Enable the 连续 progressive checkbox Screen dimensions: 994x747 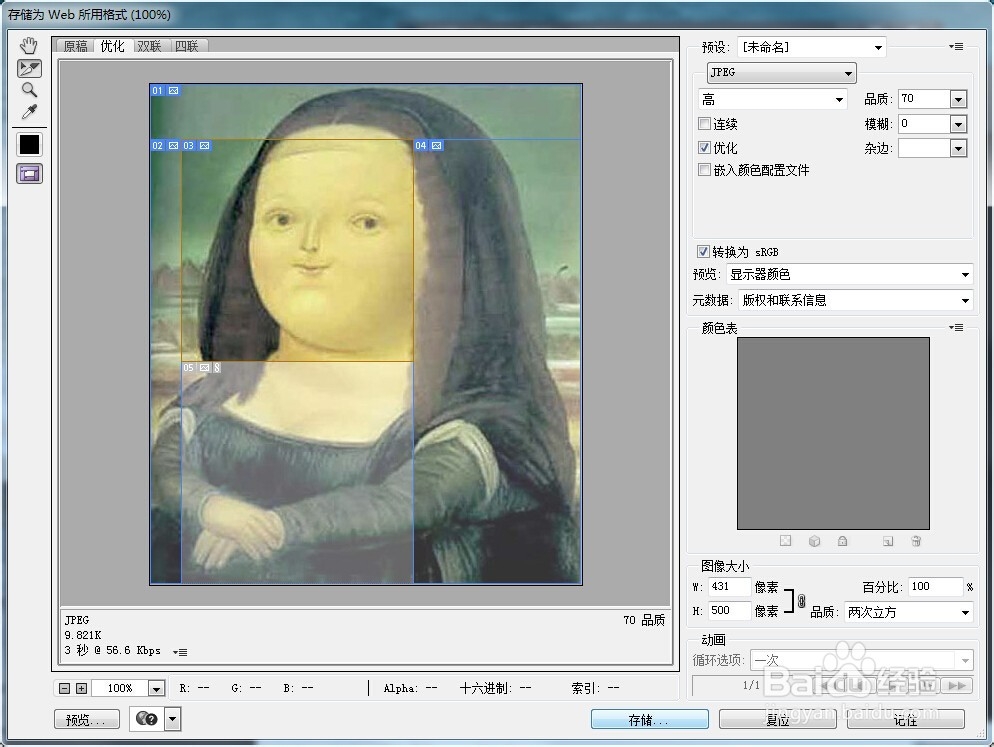[704, 123]
